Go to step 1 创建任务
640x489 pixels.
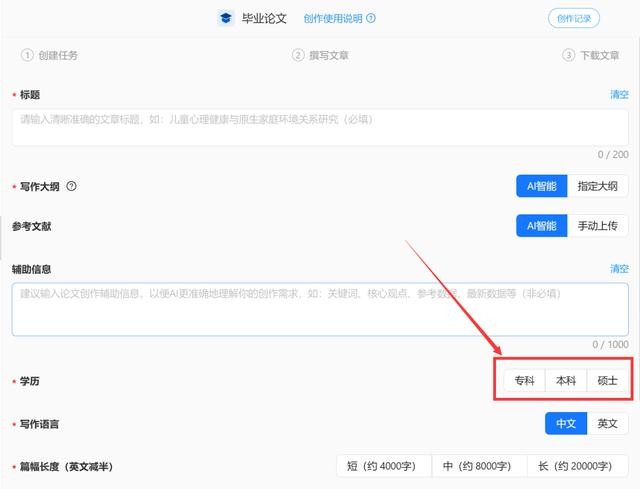50,55
